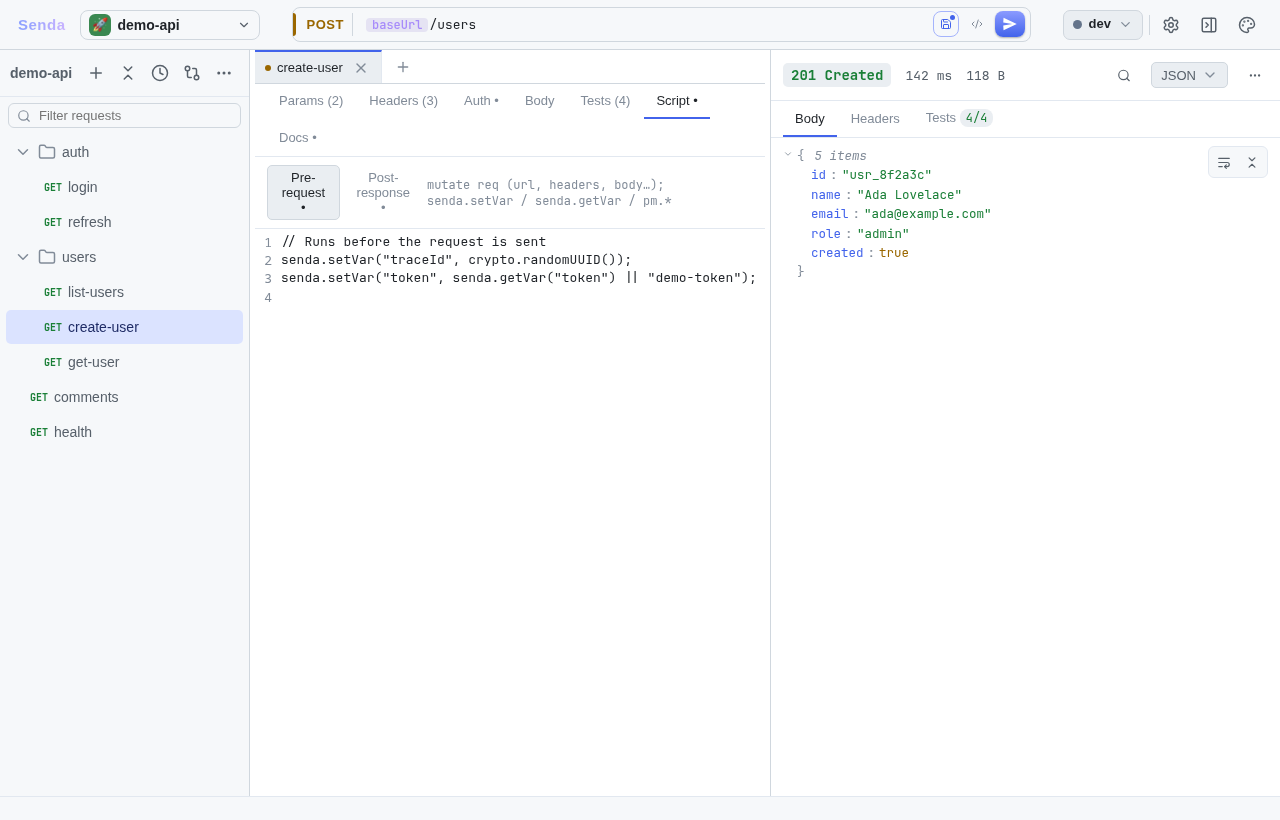Screen dimensions: 1280x820
Task: Click the "admin" role value
Action: tap(883, 234)
